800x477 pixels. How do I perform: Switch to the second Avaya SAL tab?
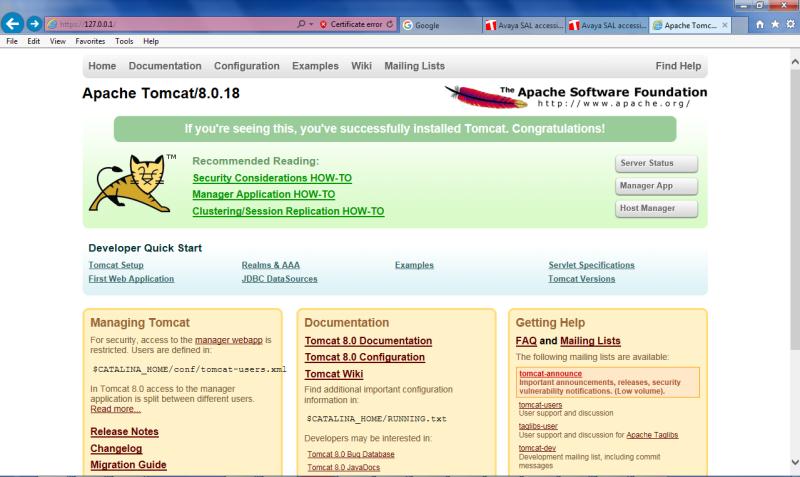point(607,25)
